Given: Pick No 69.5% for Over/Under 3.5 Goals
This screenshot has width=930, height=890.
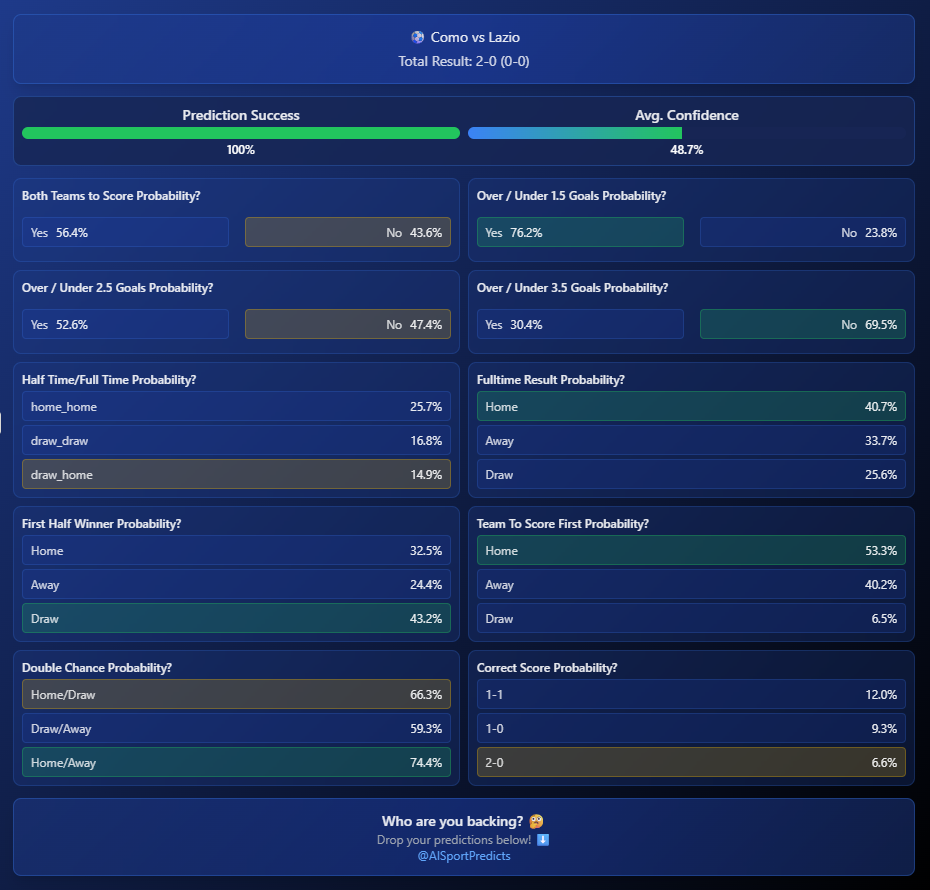Looking at the screenshot, I should (x=802, y=324).
